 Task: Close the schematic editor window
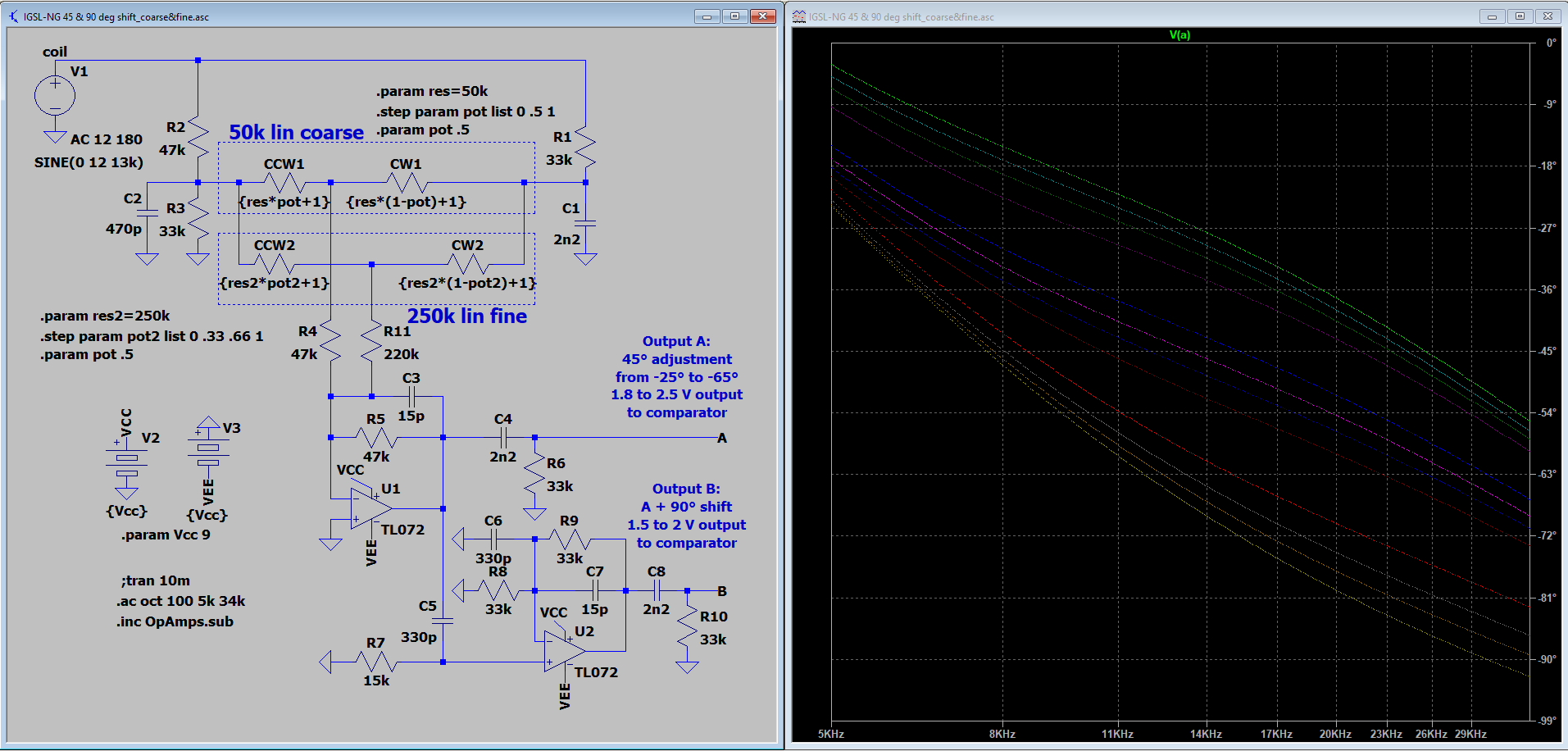tap(762, 16)
